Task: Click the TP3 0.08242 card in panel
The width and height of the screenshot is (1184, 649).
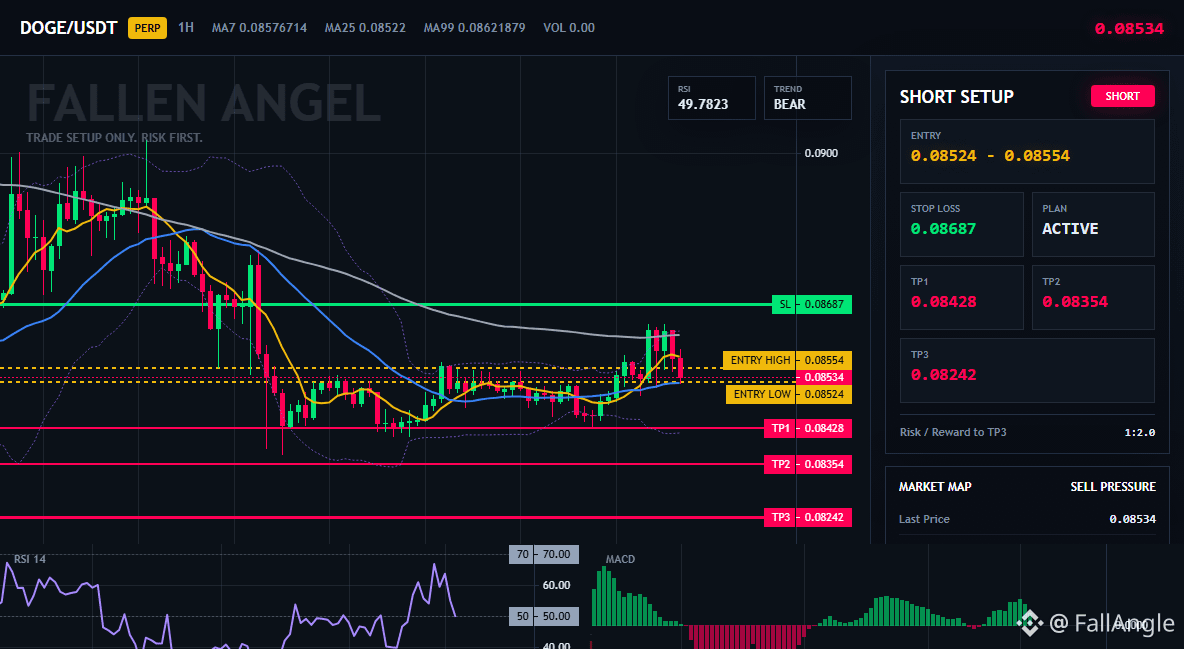Action: click(x=1027, y=370)
